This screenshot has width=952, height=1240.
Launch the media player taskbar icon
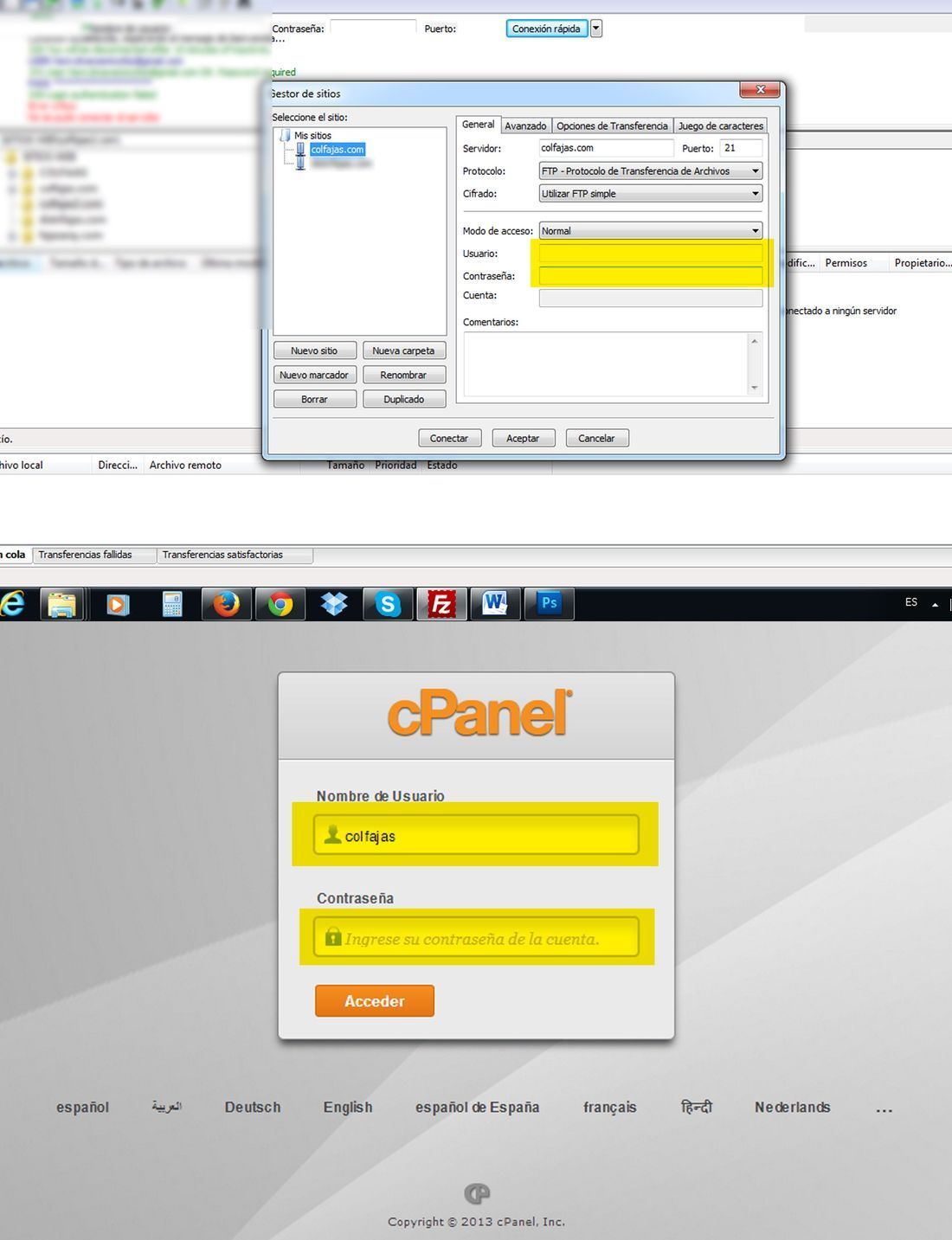[117, 603]
